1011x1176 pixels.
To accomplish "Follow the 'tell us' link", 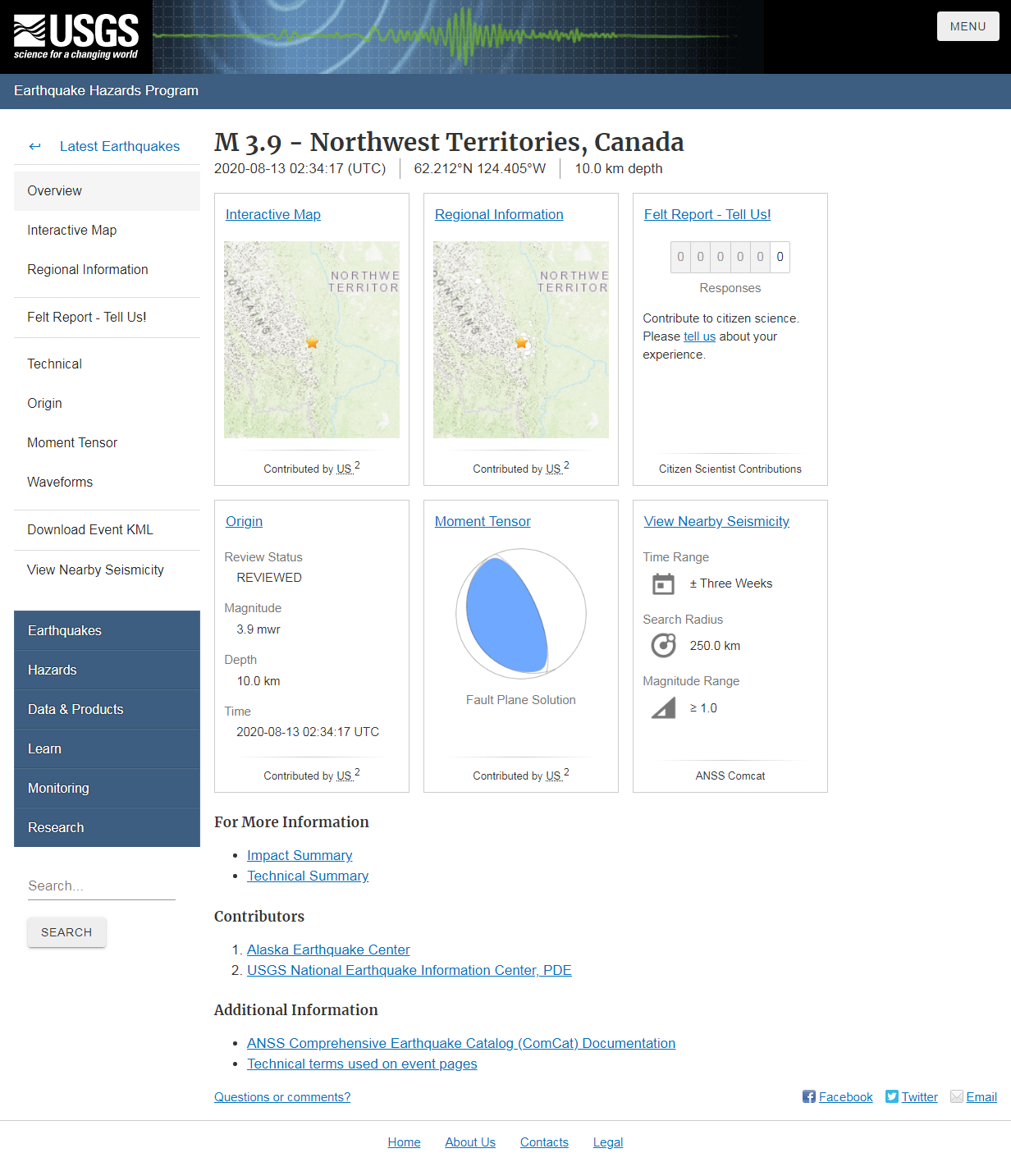I will coord(699,336).
